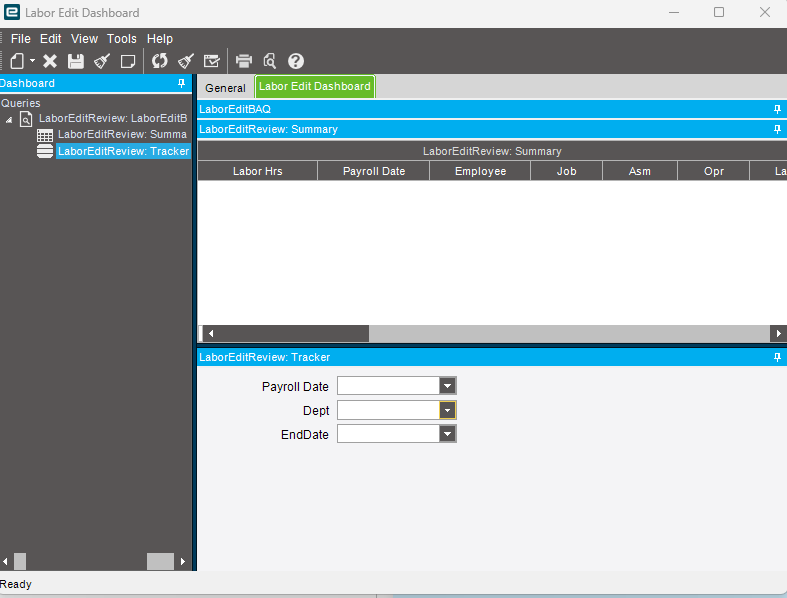Click the tree panel left scroll arrow
The height and width of the screenshot is (598, 787).
(x=5, y=561)
